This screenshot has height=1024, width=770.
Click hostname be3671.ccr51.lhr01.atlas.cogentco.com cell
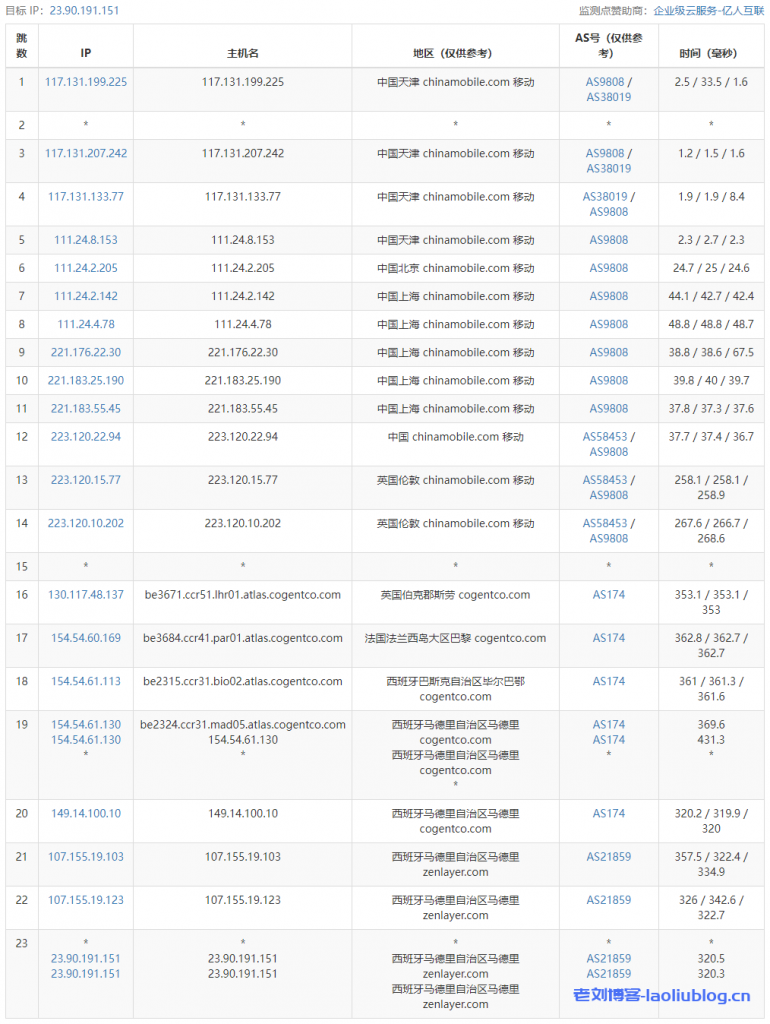click(242, 595)
